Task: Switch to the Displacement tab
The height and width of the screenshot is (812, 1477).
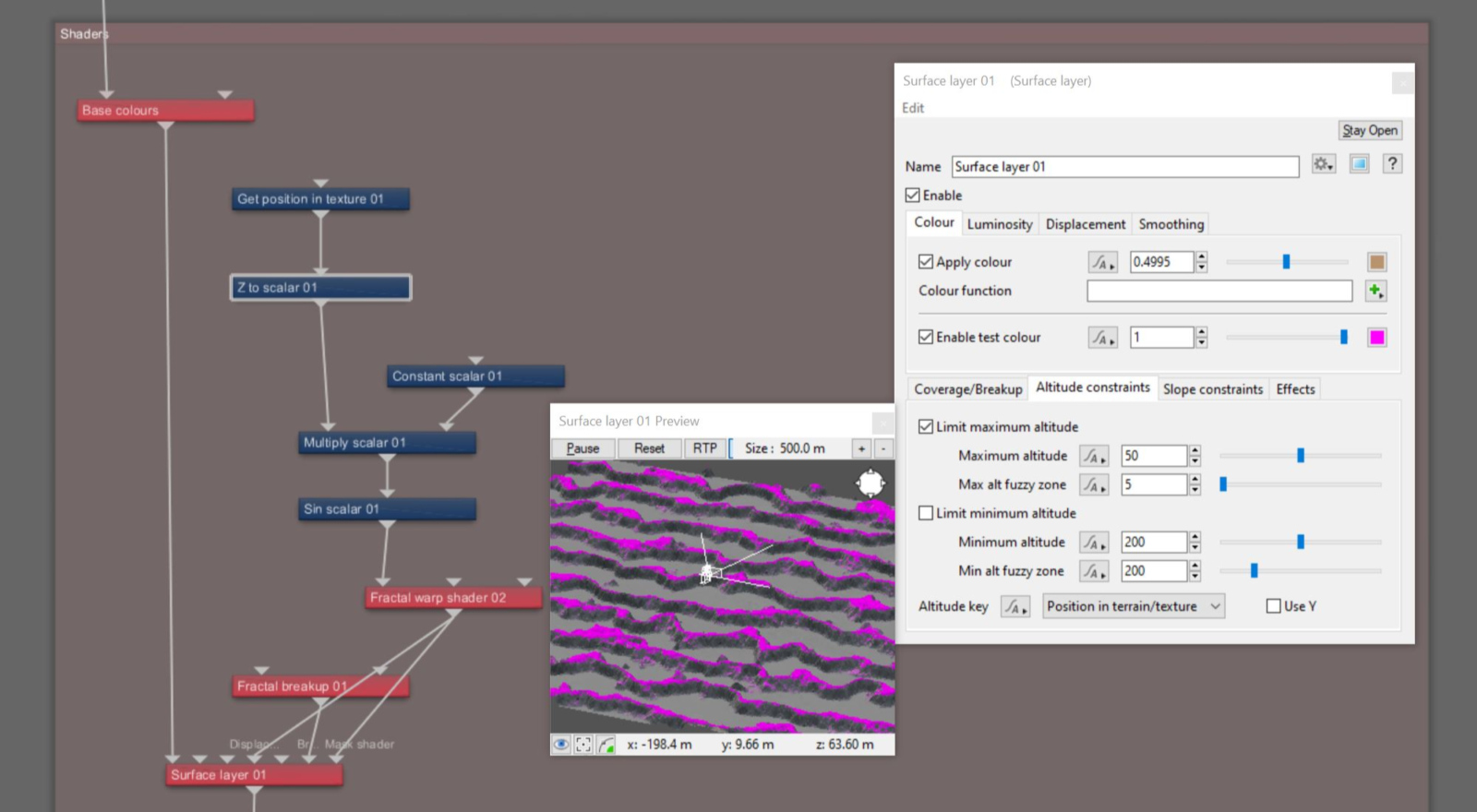Action: tap(1086, 224)
